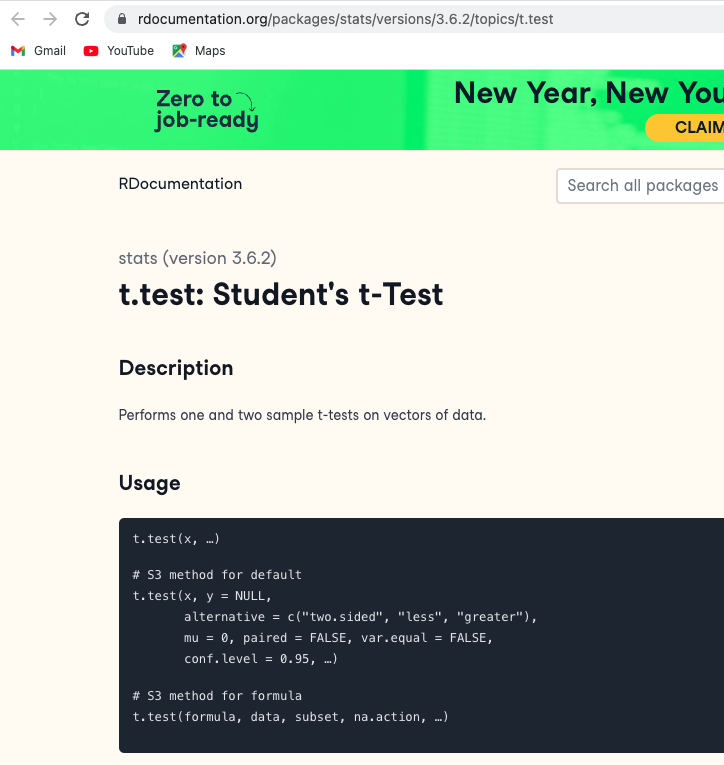724x765 pixels.
Task: Click the t.test Student's t-Test heading
Action: 280,294
